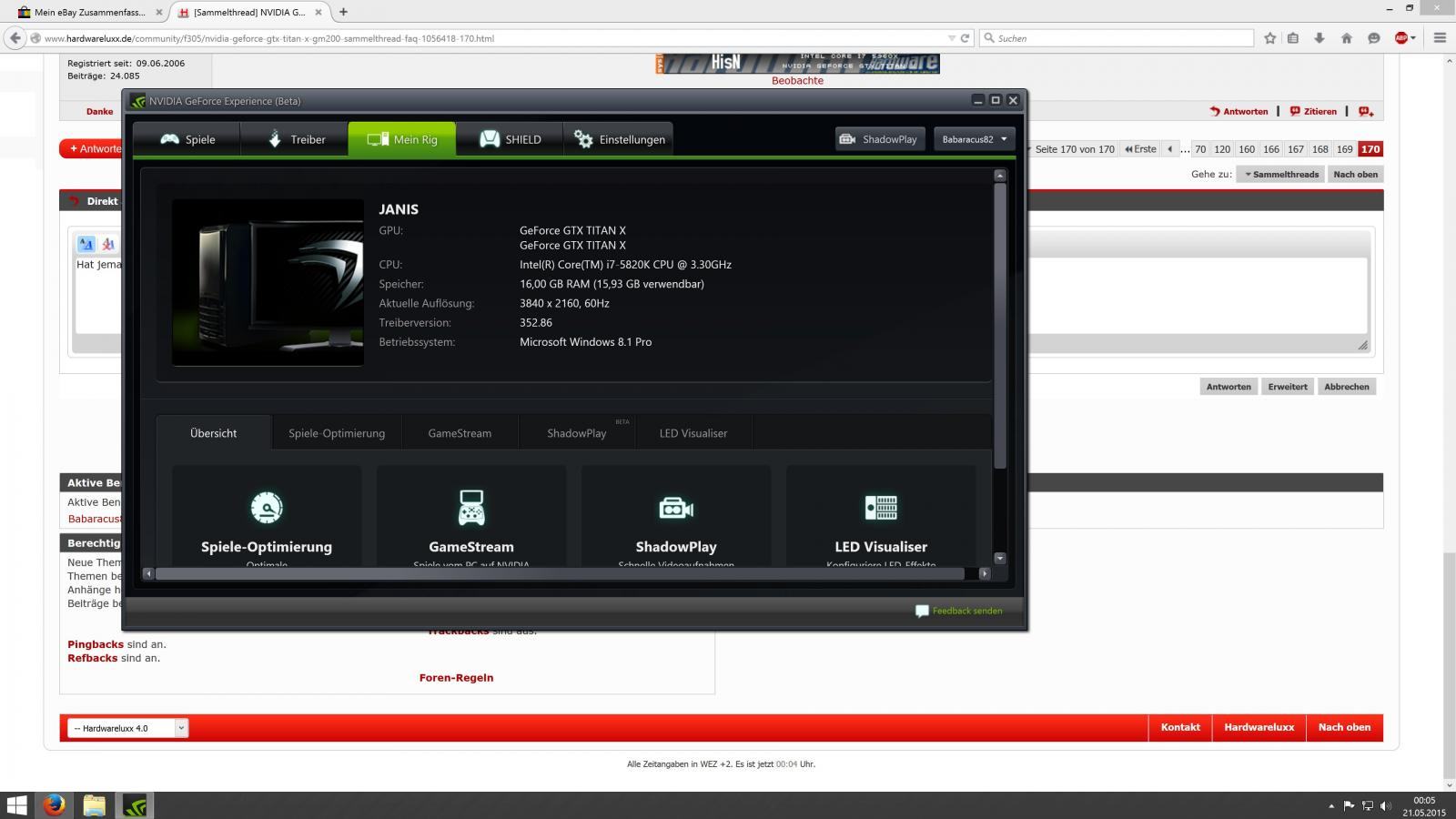Click Nach oben in the footer
This screenshot has width=1456, height=819.
tap(1344, 727)
